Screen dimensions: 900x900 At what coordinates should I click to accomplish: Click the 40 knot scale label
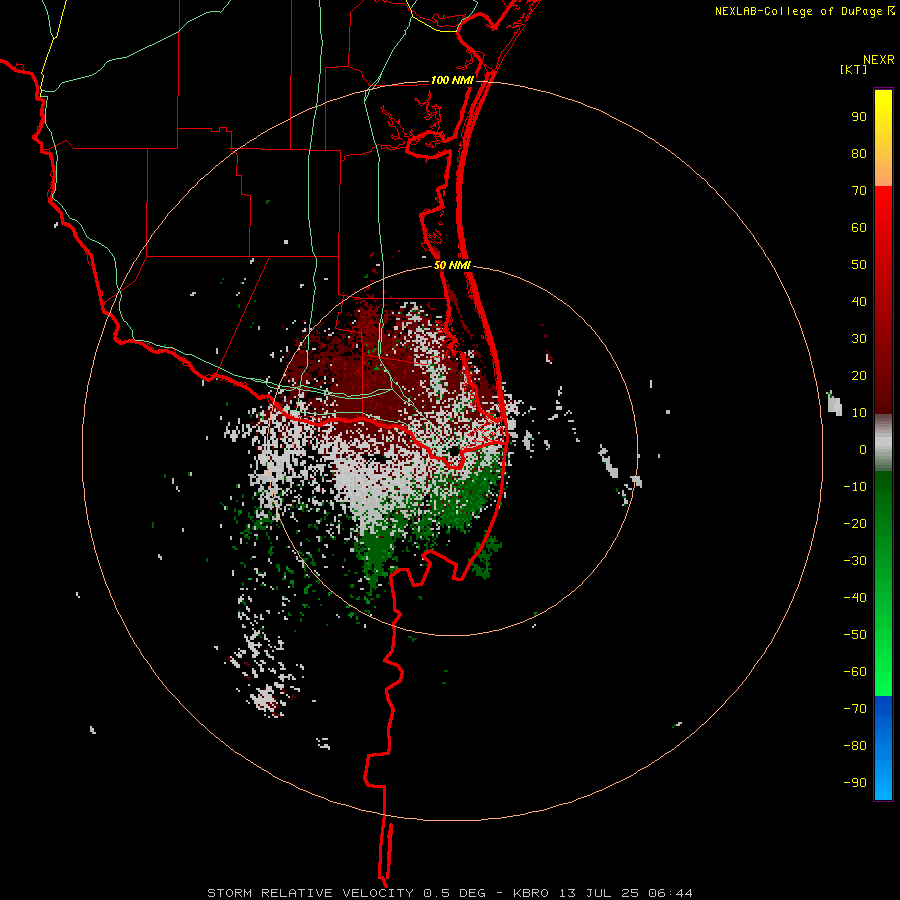click(859, 301)
